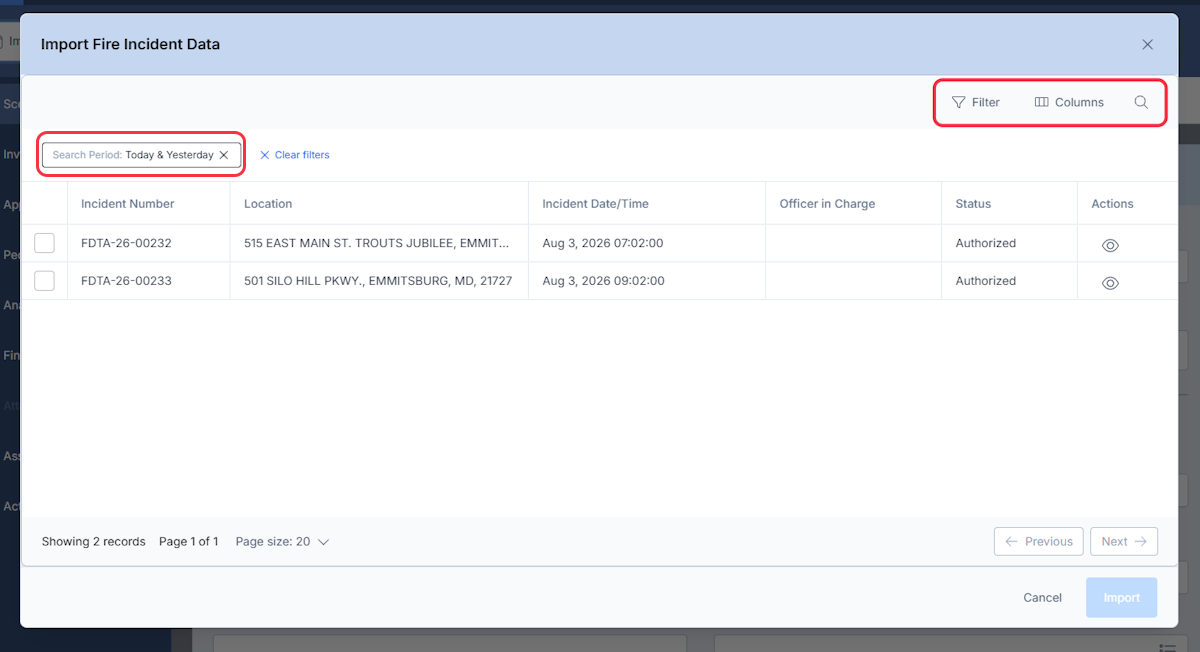Click the Cancel button

1042,597
